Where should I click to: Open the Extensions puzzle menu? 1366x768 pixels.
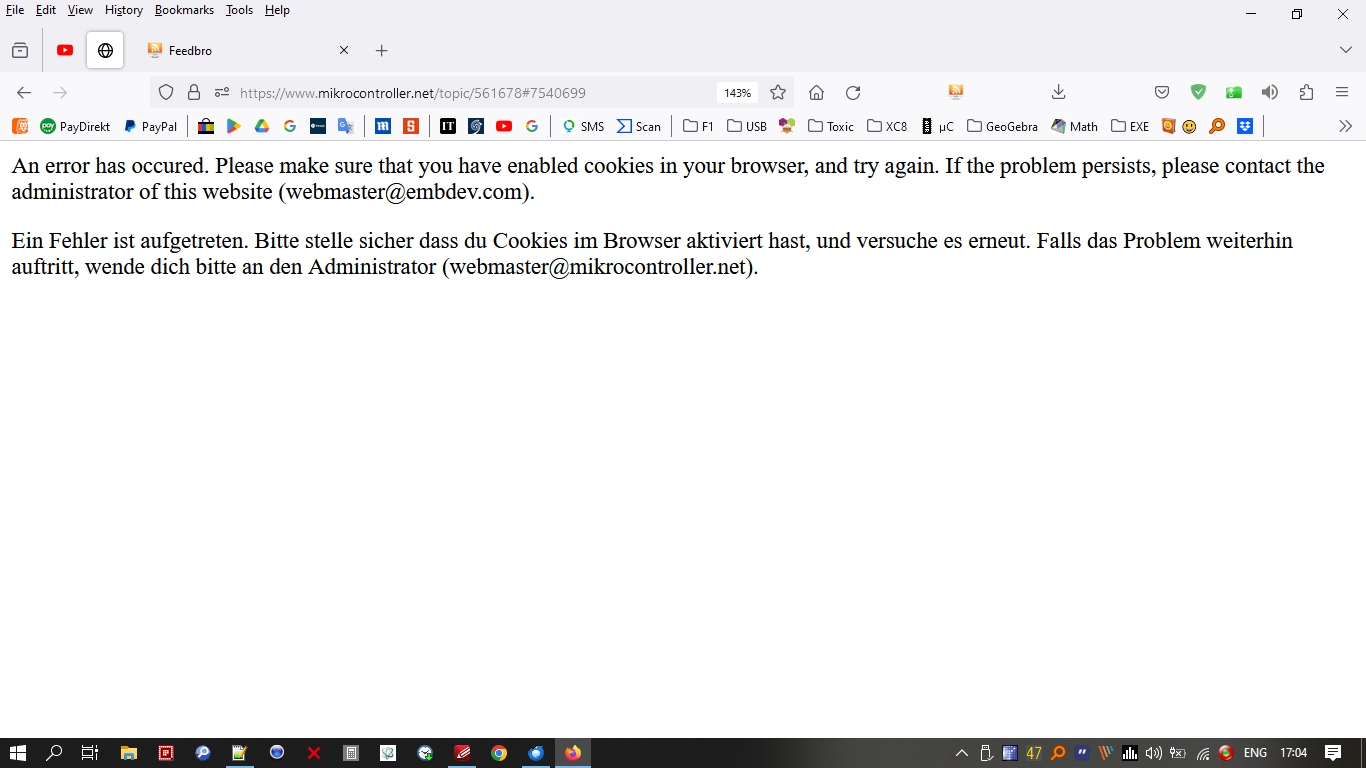[x=1306, y=92]
